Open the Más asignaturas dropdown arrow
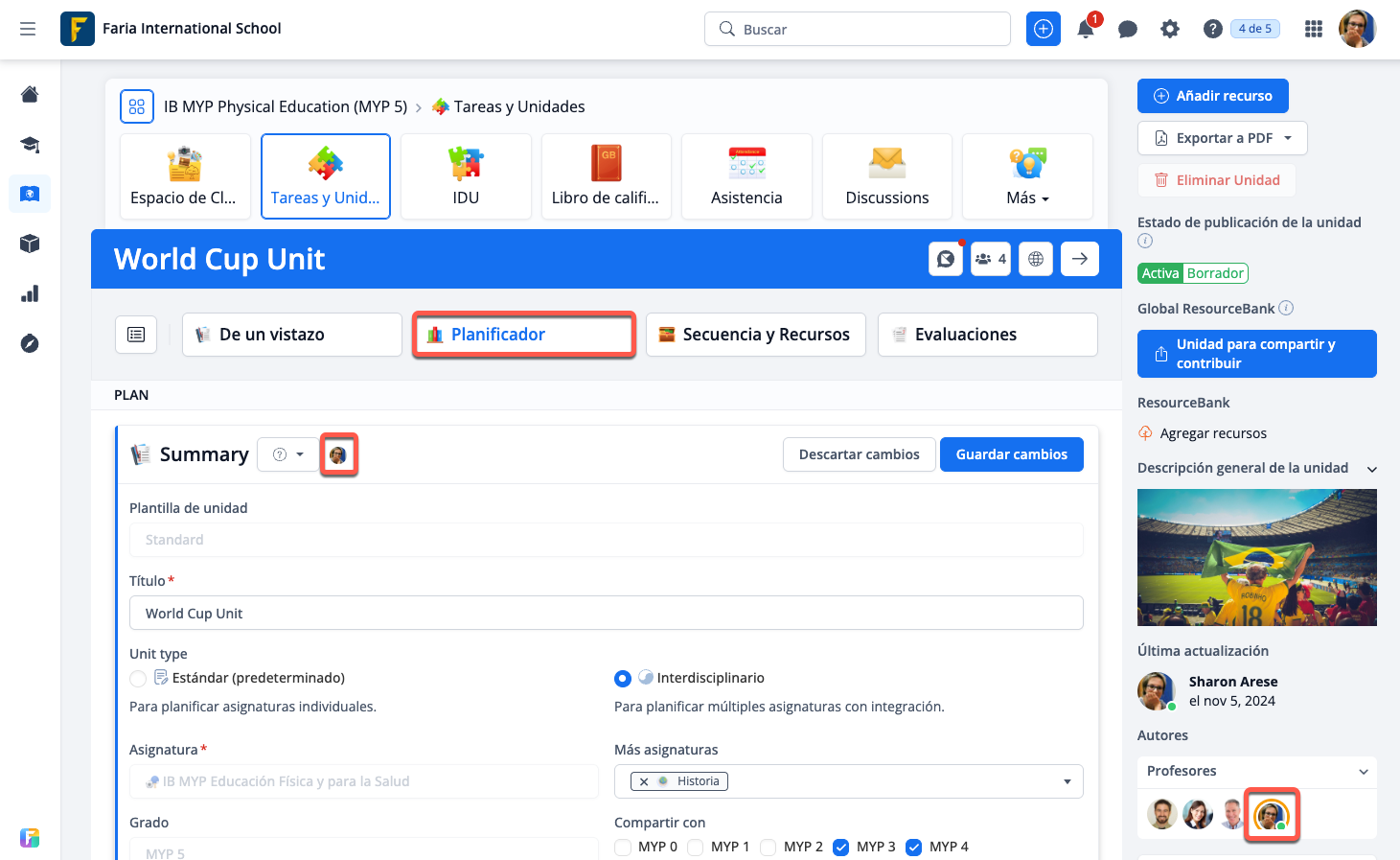 (1067, 781)
